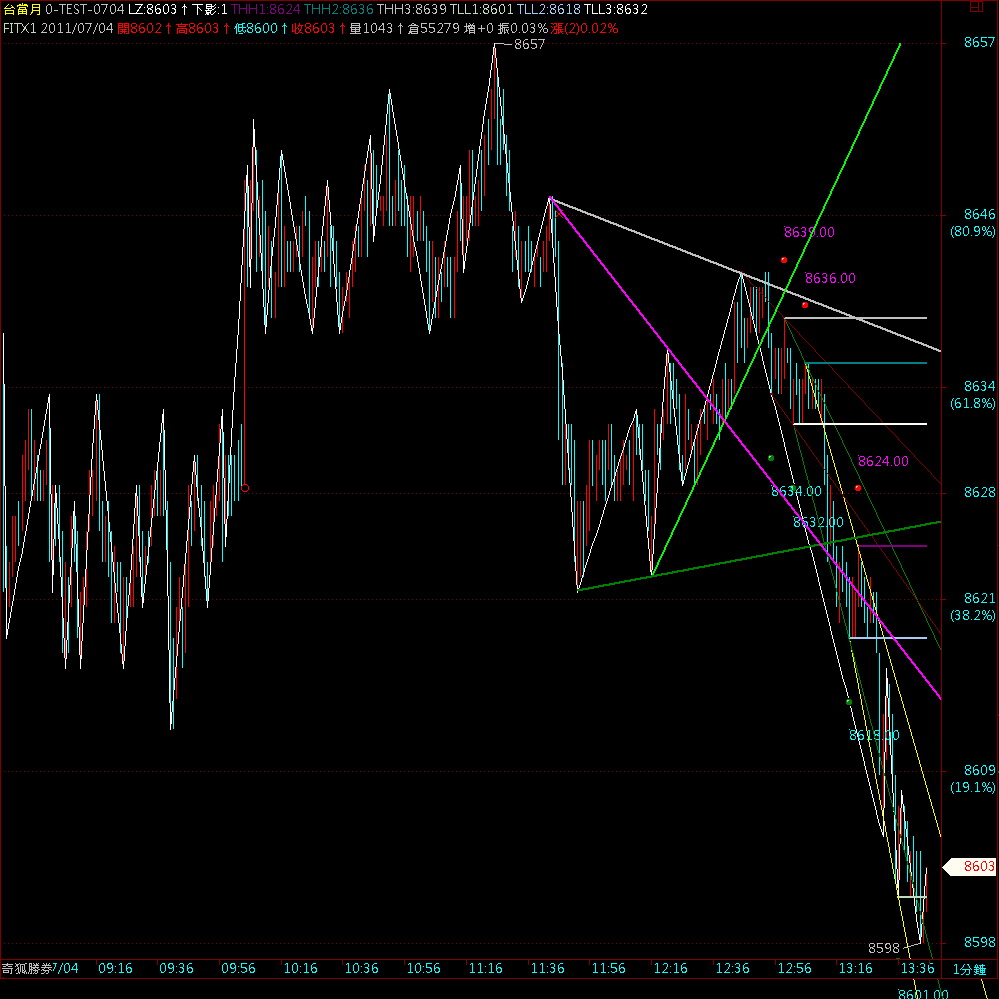Click the panel layout icon at top-right

pyautogui.click(x=977, y=9)
